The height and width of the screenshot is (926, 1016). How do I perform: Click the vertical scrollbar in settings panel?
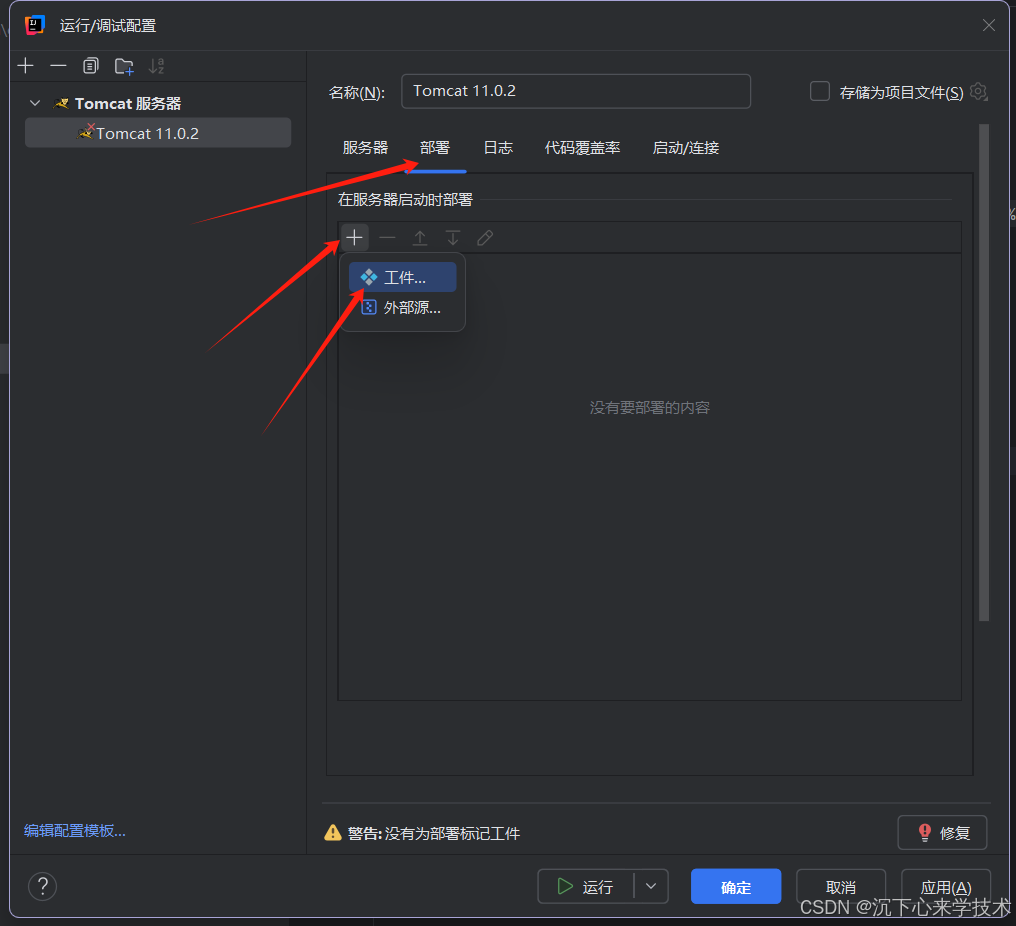coord(984,373)
